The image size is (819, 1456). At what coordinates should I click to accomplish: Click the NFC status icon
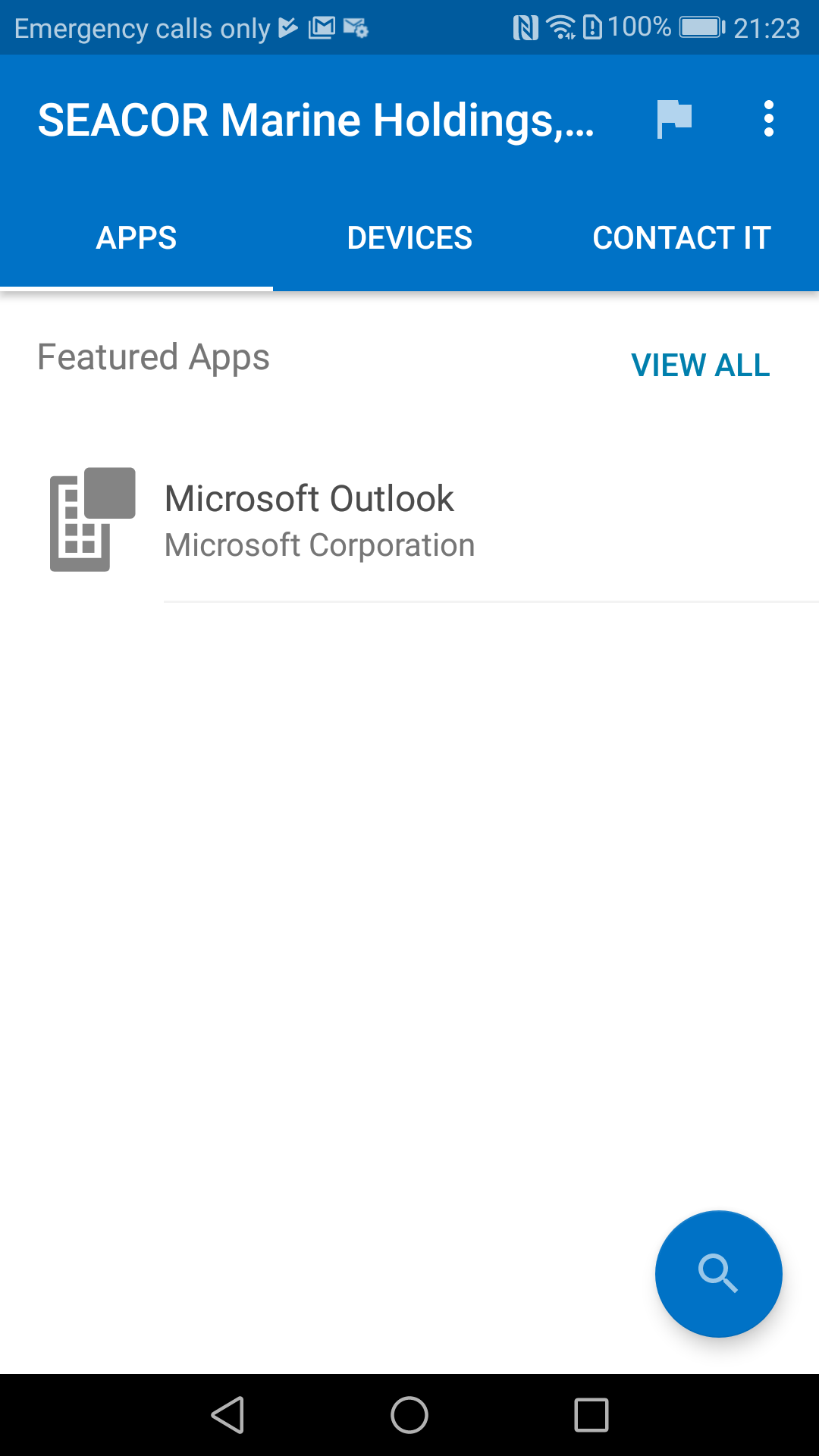coord(524,27)
